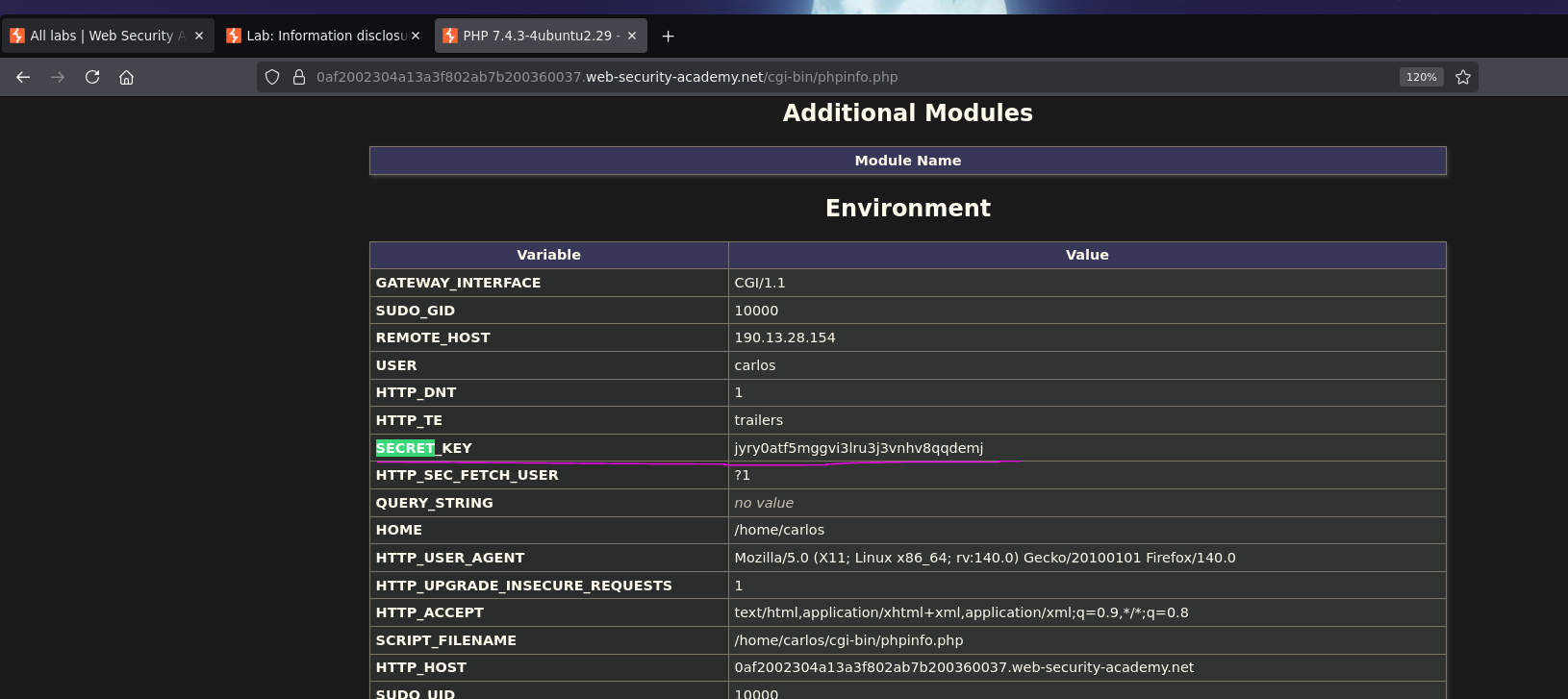This screenshot has height=699, width=1568.
Task: Show site security padlock information
Action: [x=299, y=77]
